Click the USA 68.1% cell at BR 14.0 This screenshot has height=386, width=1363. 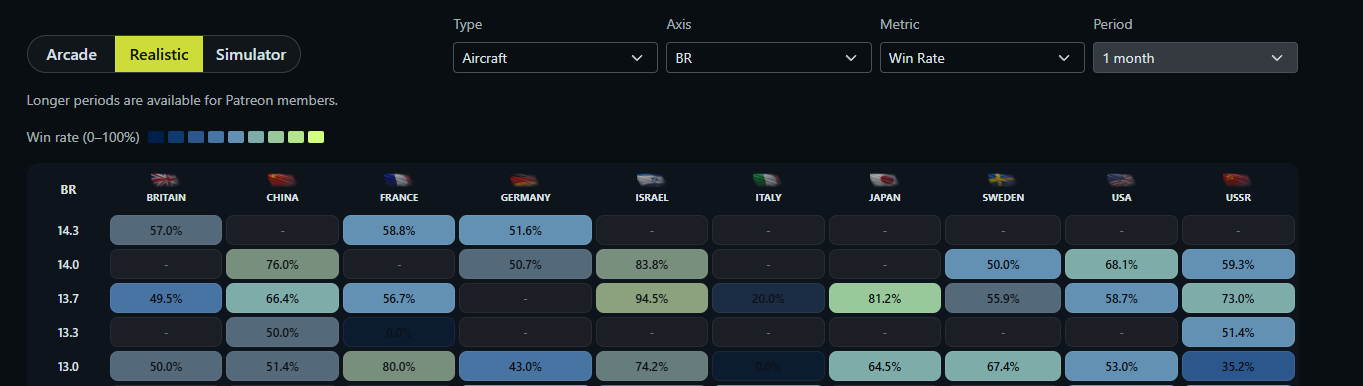(x=1121, y=264)
